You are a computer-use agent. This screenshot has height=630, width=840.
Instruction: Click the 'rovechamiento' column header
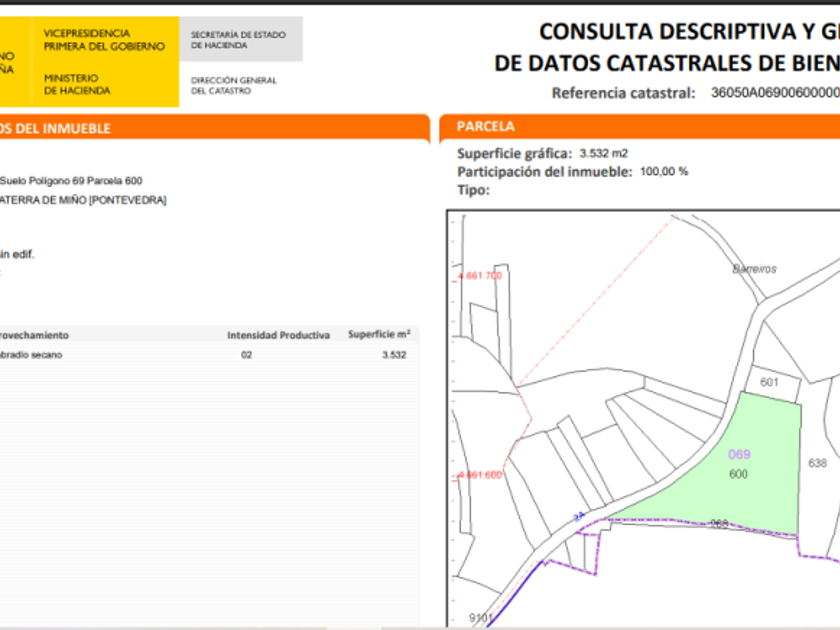coord(34,335)
